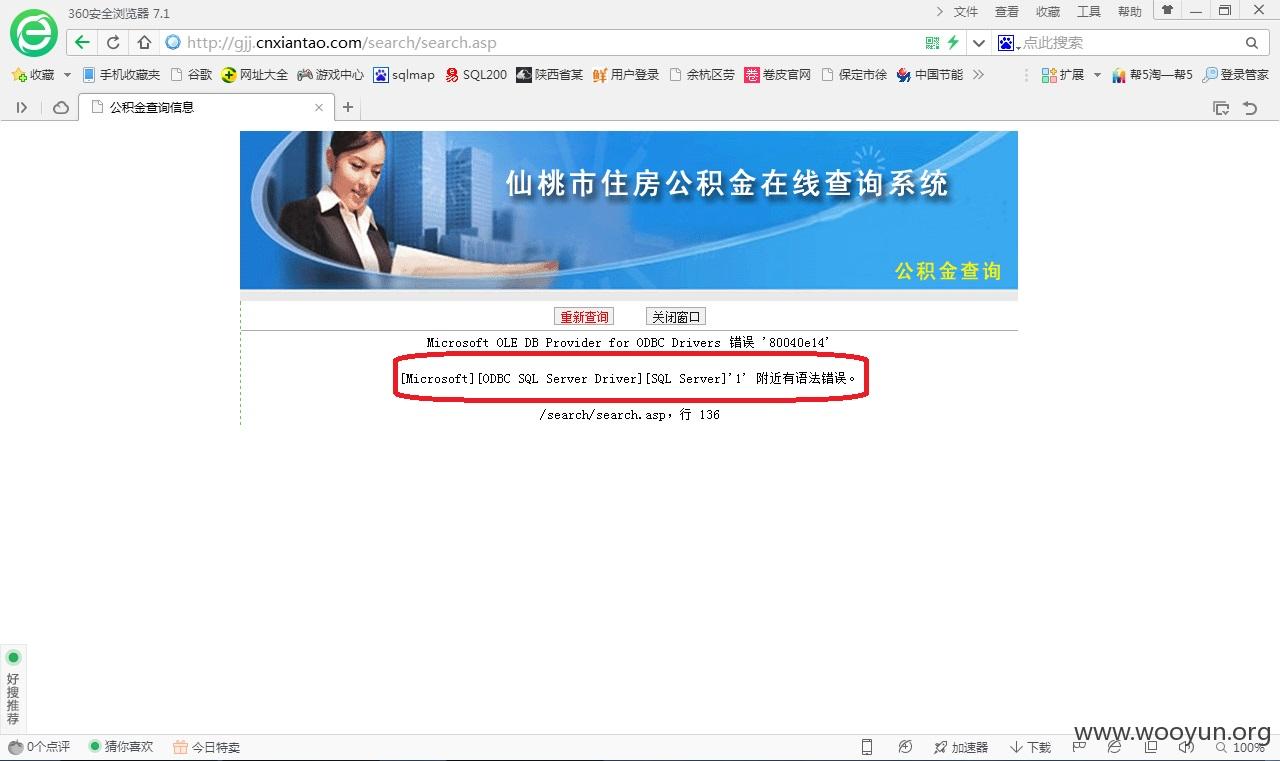The image size is (1280, 761).
Task: Open the SQL200 bookmark
Action: [476, 75]
